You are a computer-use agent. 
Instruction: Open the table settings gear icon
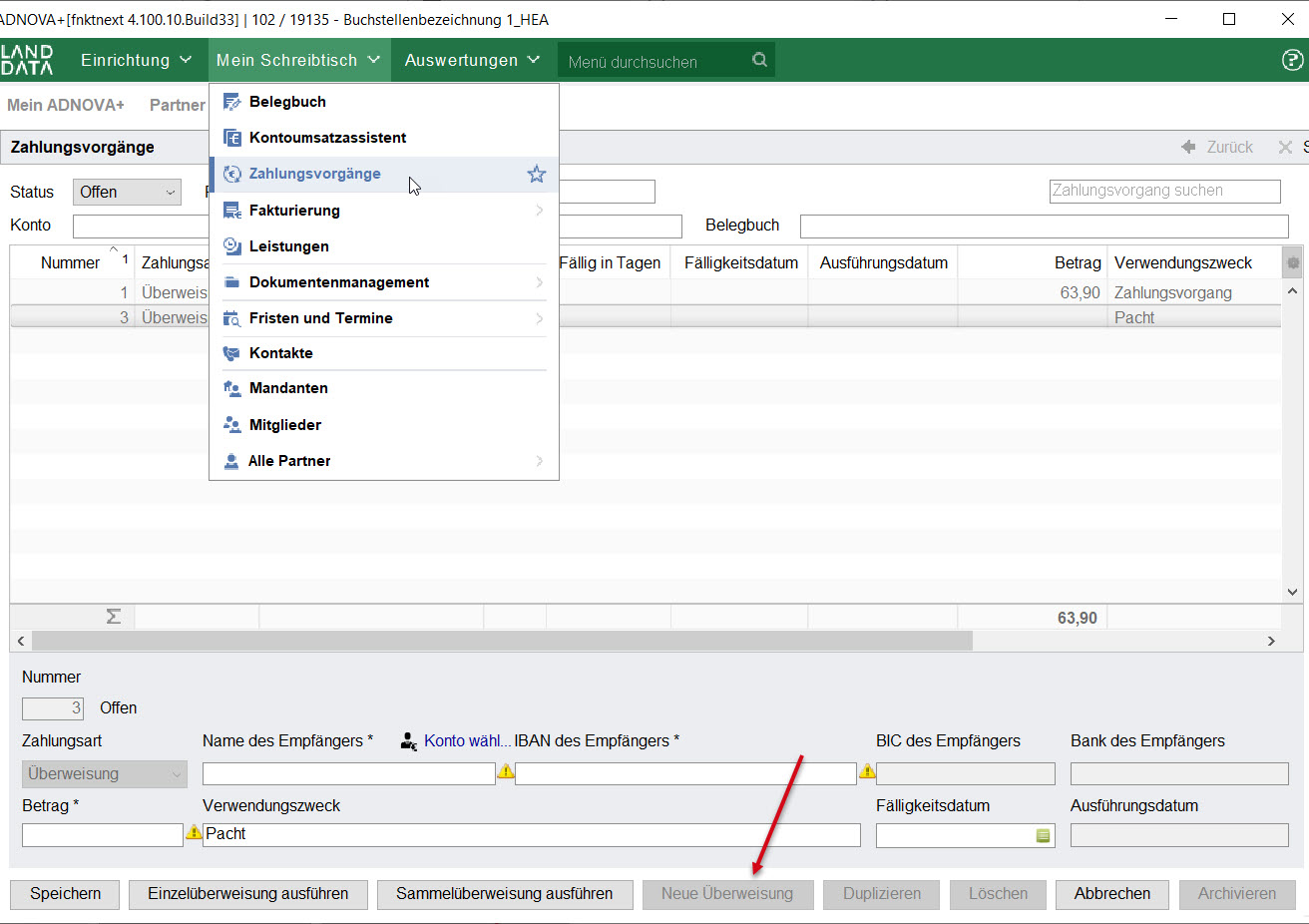[1293, 262]
